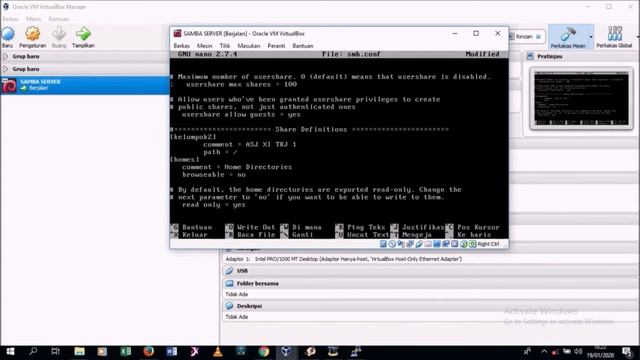
Task: Click inside nano editor at [kelompok2] line
Action: click(x=193, y=137)
